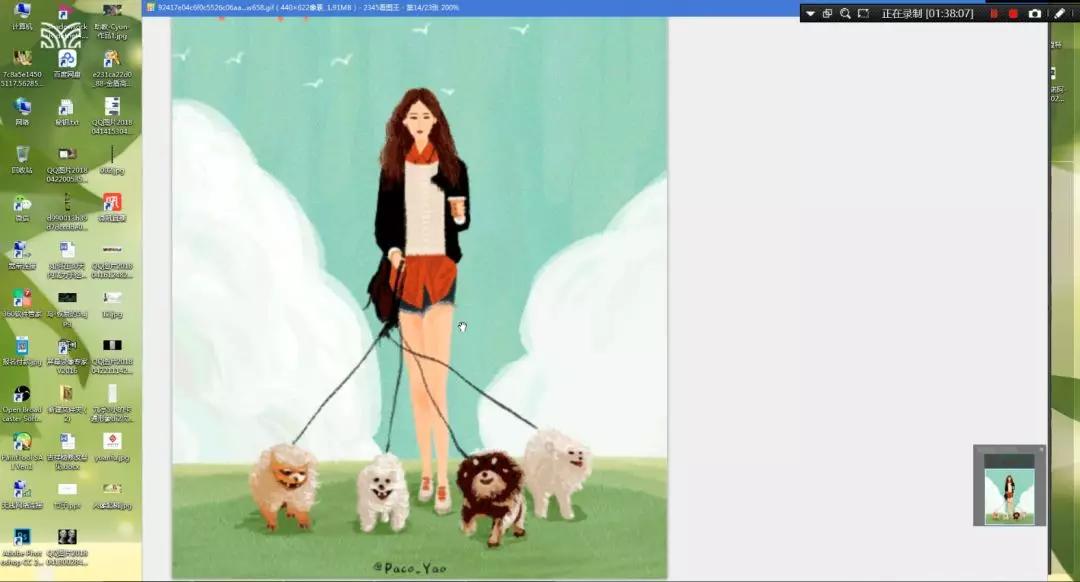
Task: Open the recorder toolbar dropdown arrow
Action: (x=810, y=14)
